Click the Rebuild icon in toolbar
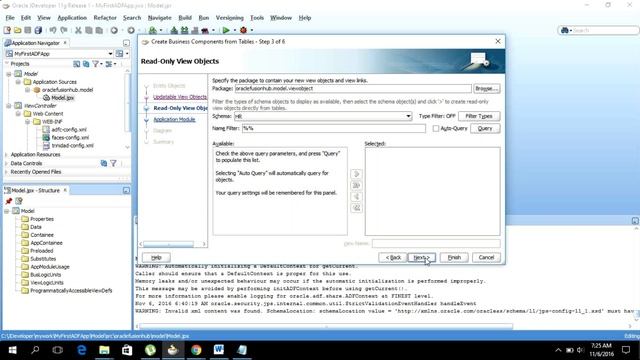The image size is (640, 360). (184, 30)
